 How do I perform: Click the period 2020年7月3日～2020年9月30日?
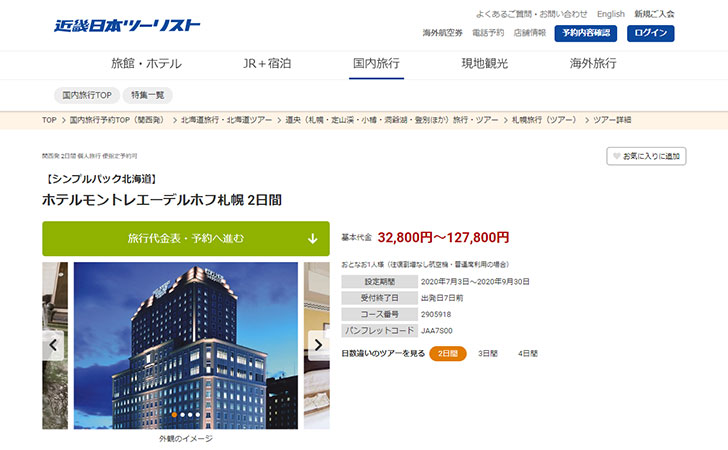click(x=475, y=281)
